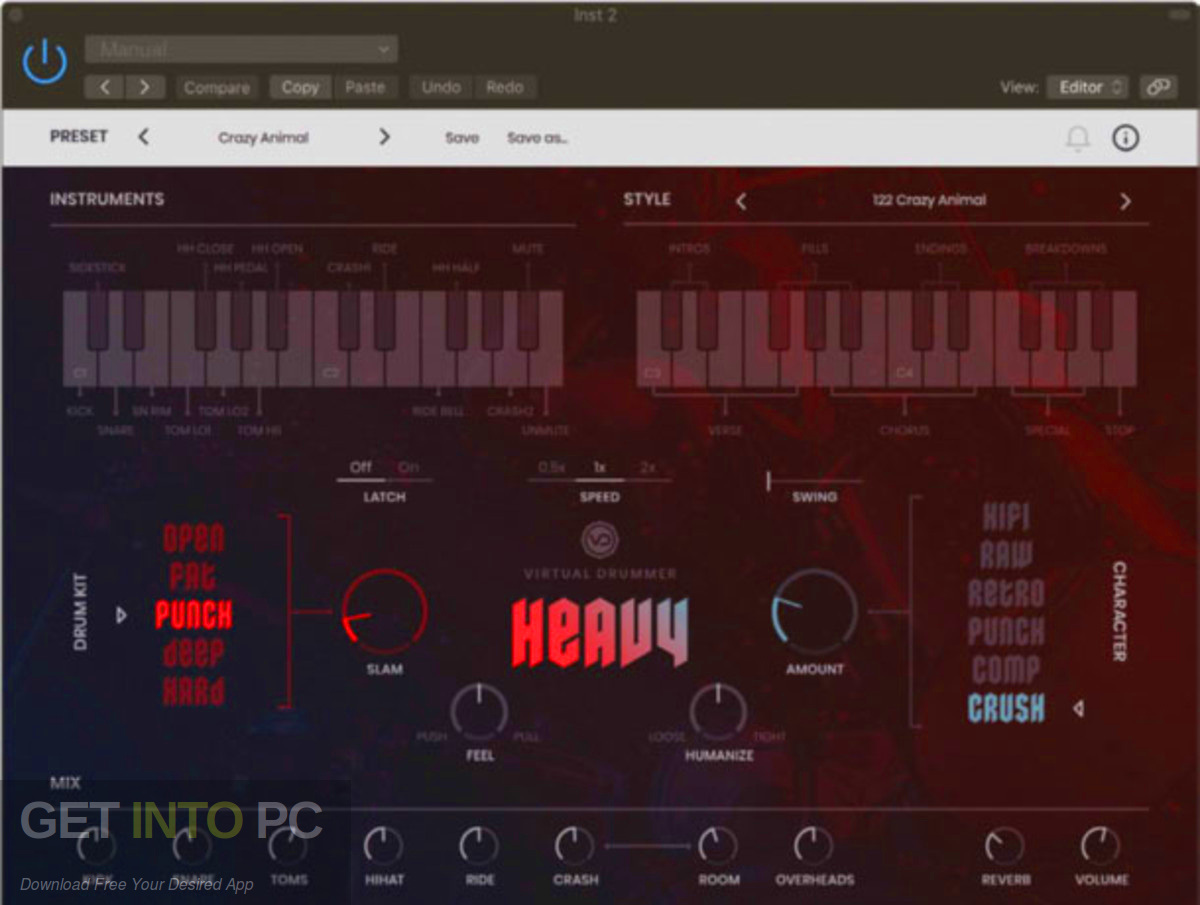
Task: Open the Manual settings dropdown
Action: (x=241, y=49)
